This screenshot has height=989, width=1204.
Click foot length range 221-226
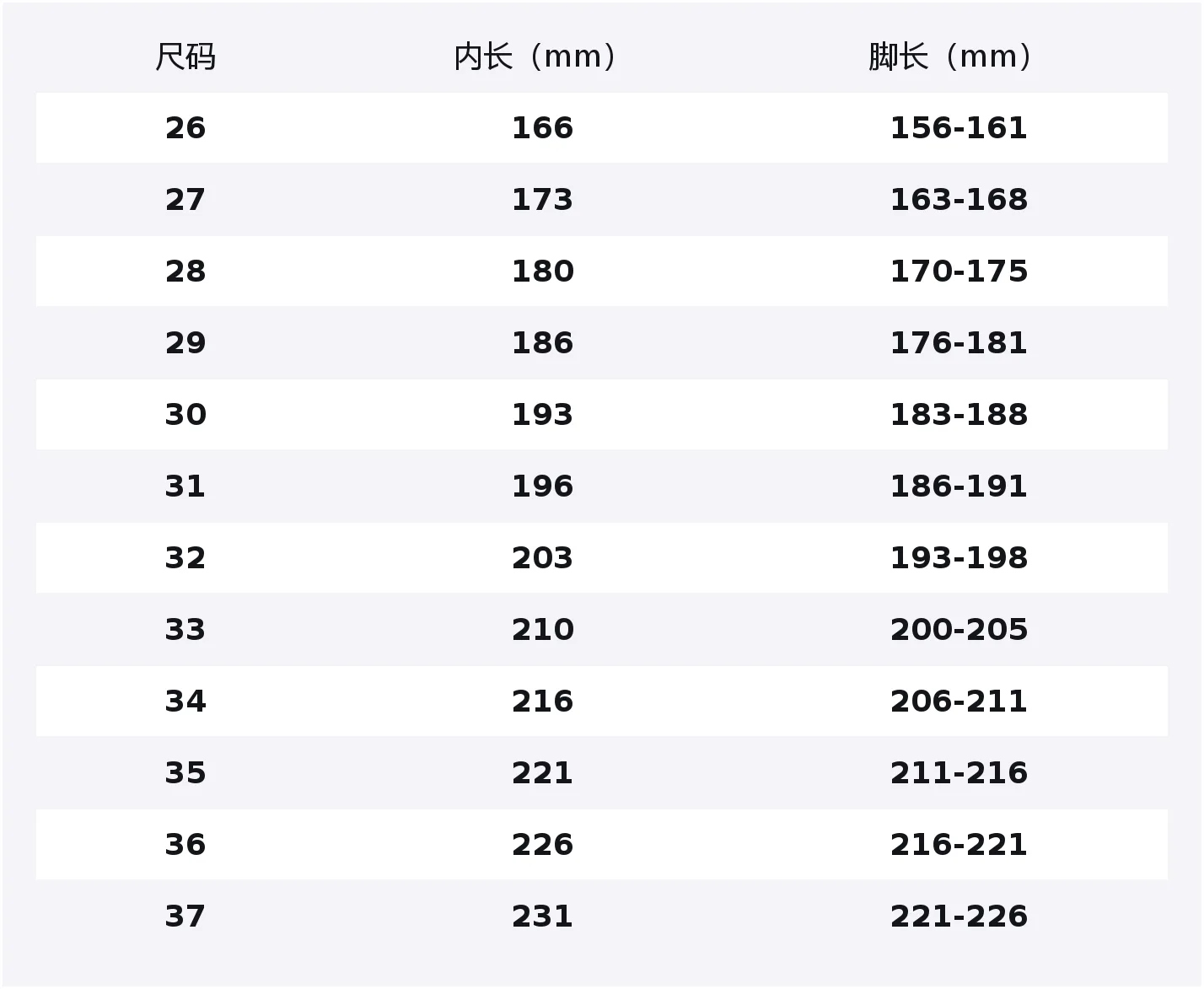click(x=959, y=916)
